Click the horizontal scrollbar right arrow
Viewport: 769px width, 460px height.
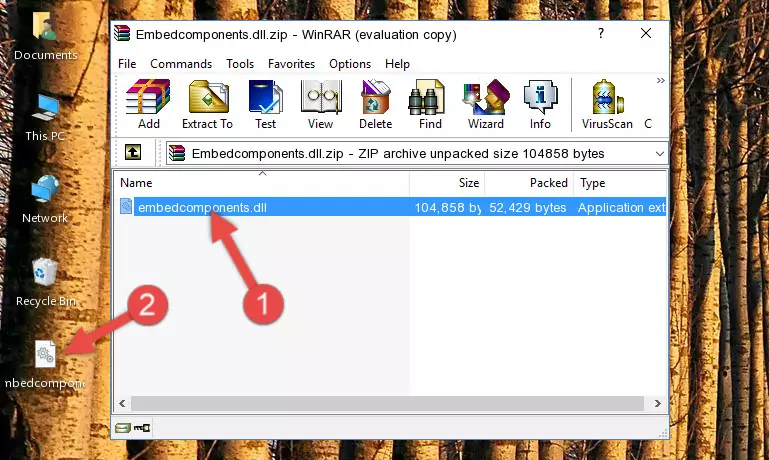pyautogui.click(x=658, y=403)
